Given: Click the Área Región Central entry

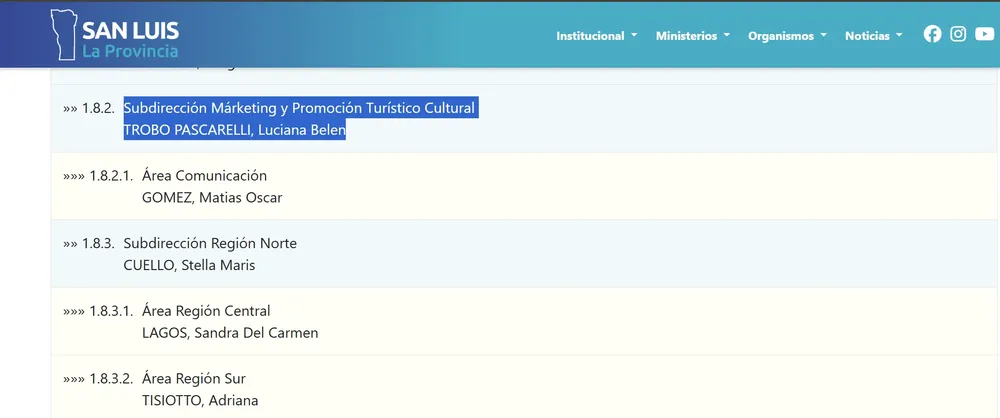Looking at the screenshot, I should pyautogui.click(x=206, y=311).
